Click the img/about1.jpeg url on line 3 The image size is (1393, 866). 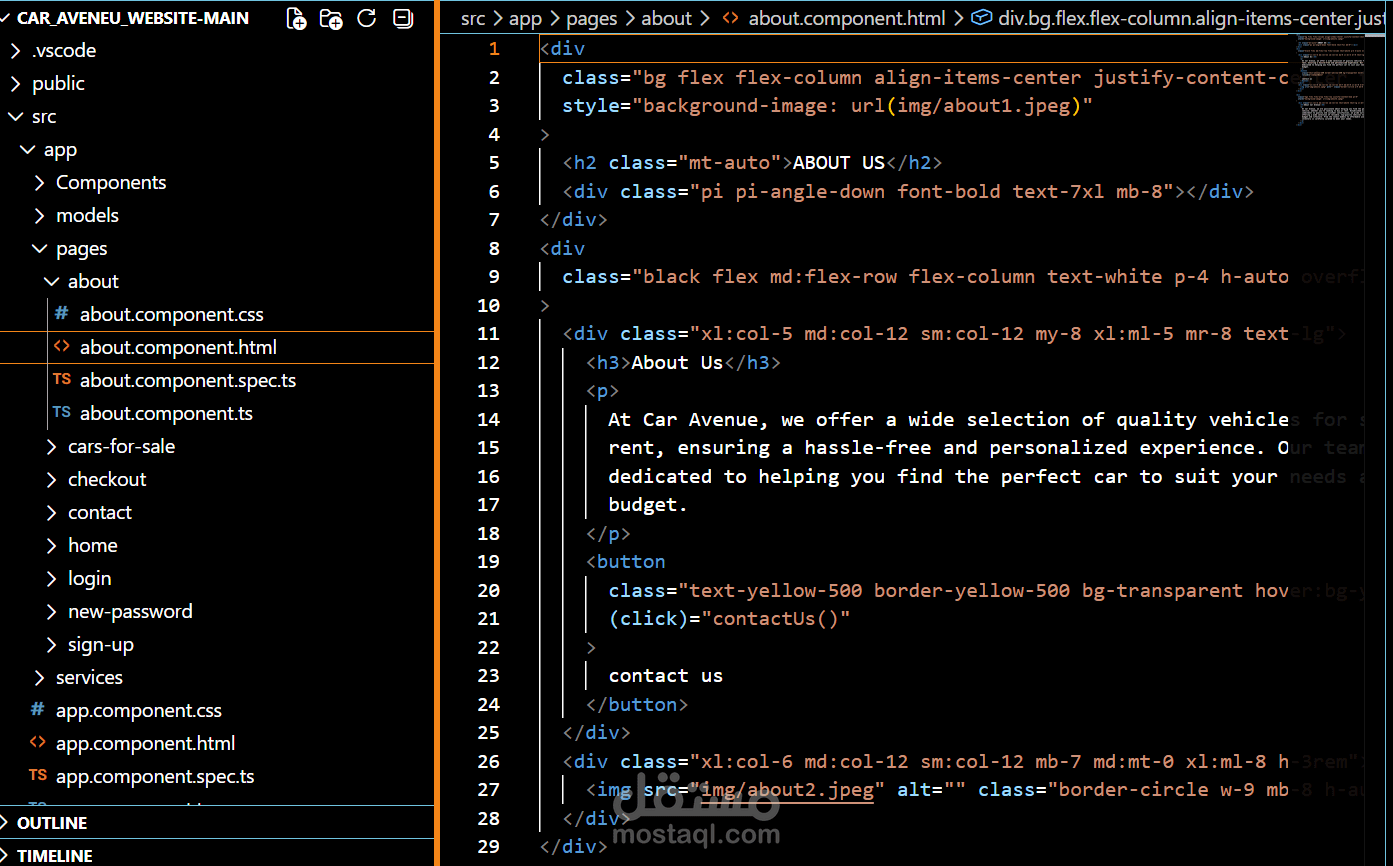coord(984,105)
